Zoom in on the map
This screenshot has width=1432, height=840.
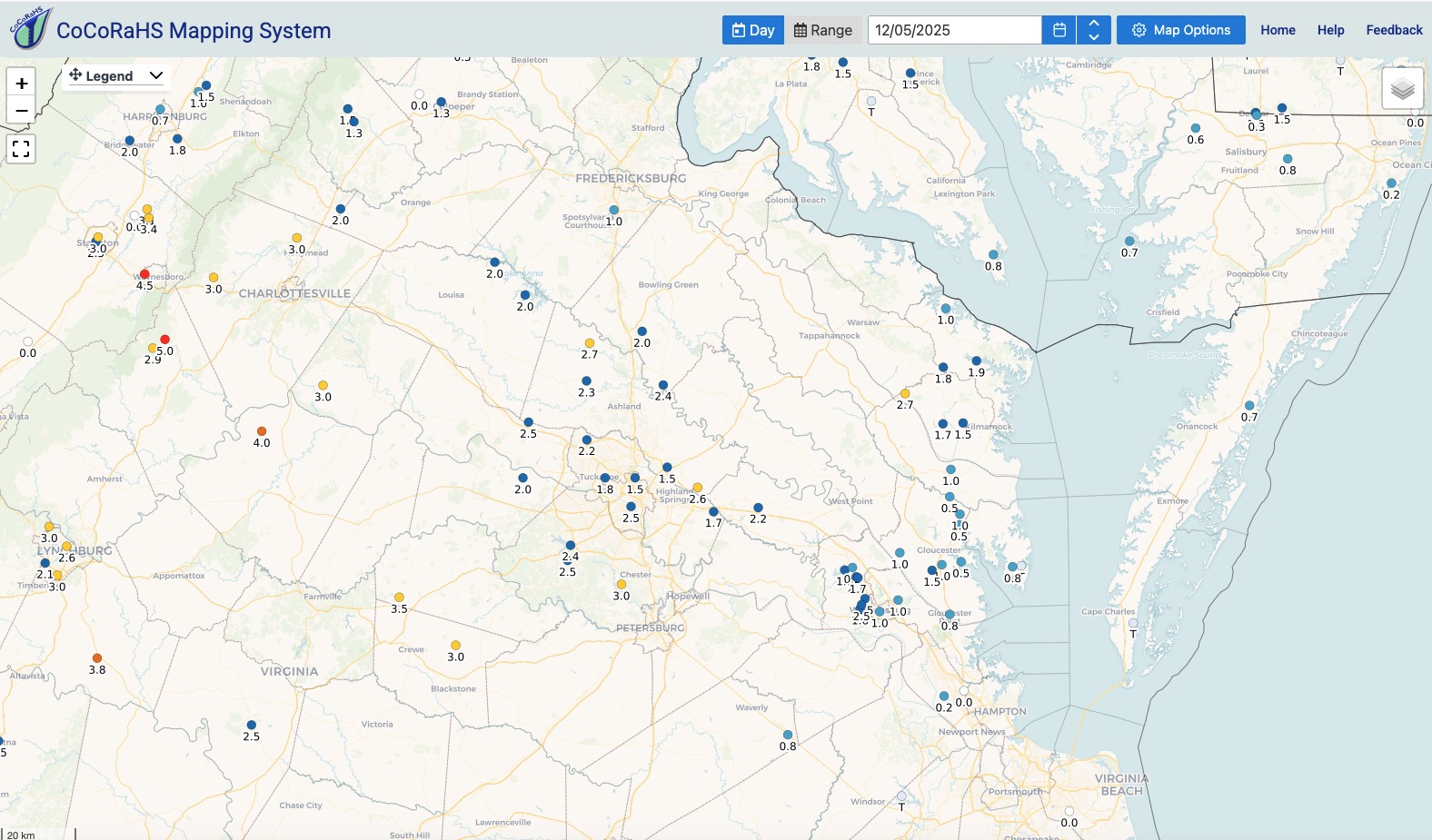[22, 83]
